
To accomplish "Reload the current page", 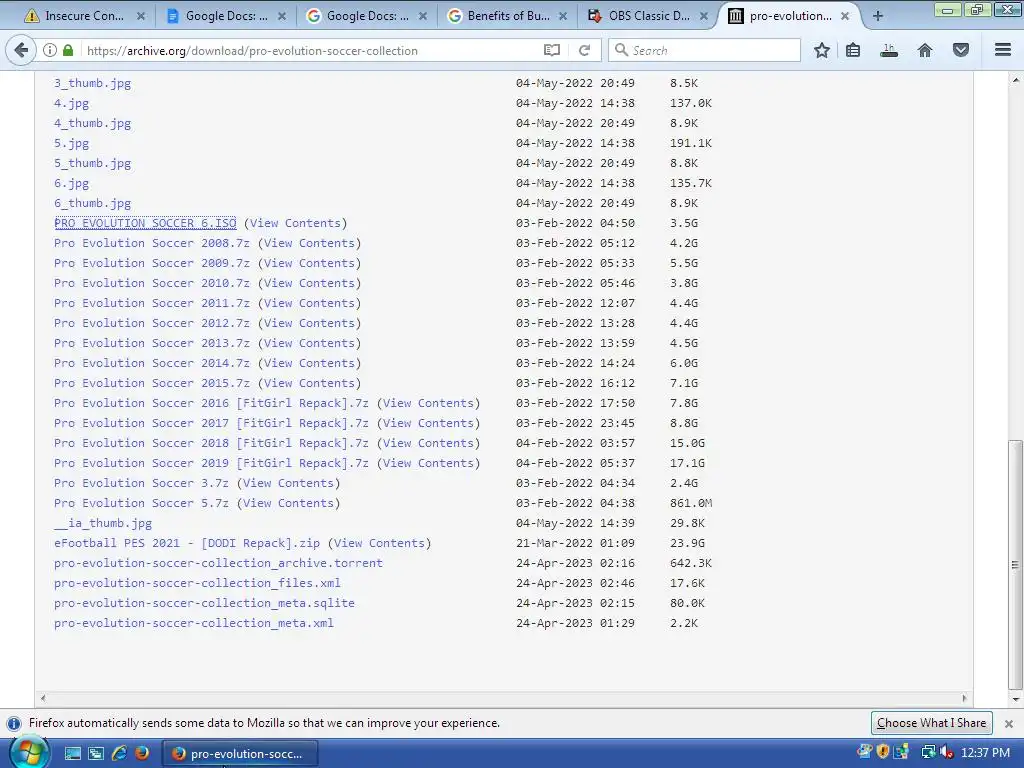I will click(x=584, y=50).
